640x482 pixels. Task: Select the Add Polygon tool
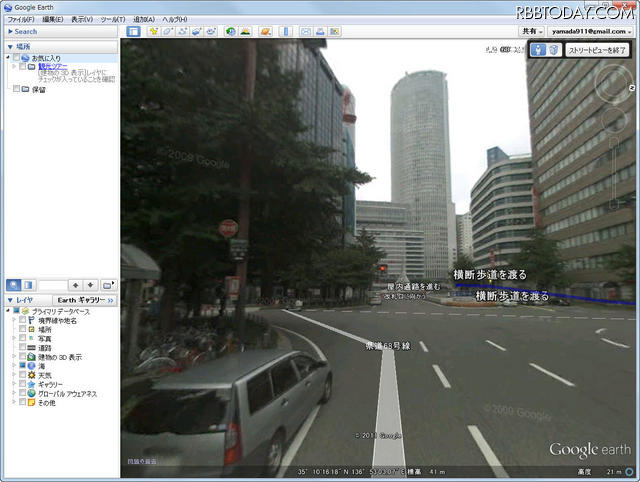(x=168, y=31)
